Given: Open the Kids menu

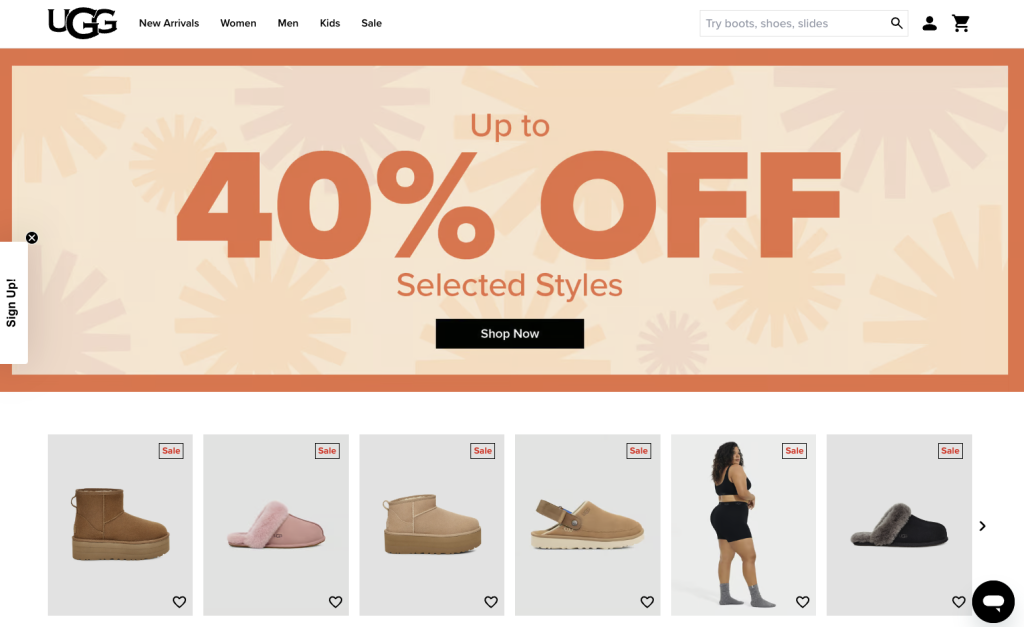Looking at the screenshot, I should [x=330, y=24].
